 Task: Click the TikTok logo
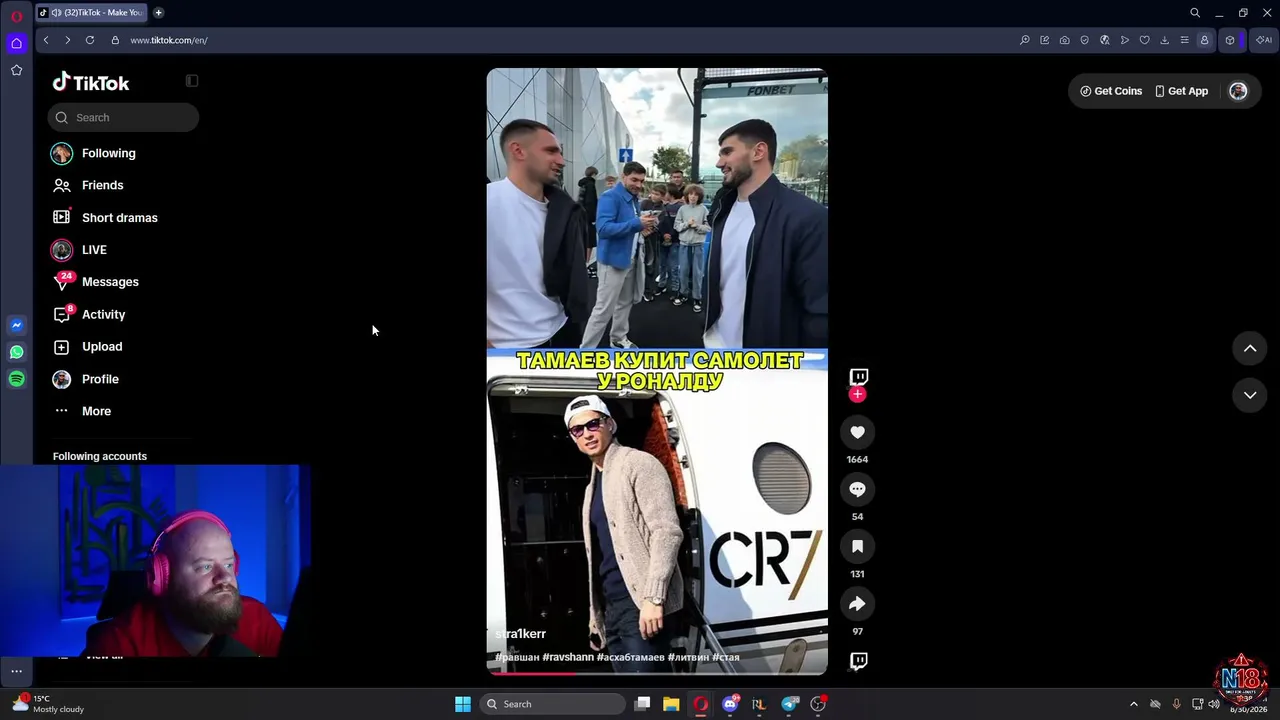[x=91, y=82]
